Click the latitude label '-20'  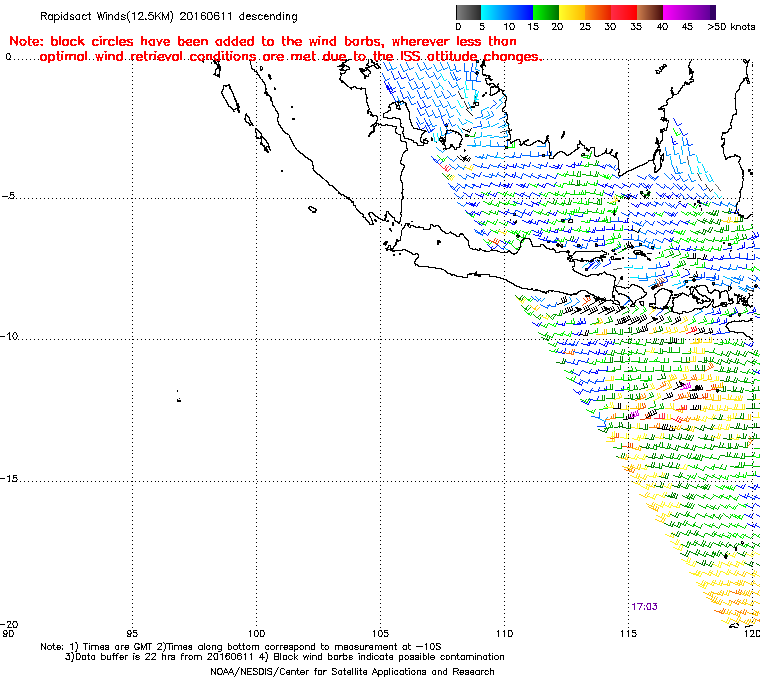point(9,624)
